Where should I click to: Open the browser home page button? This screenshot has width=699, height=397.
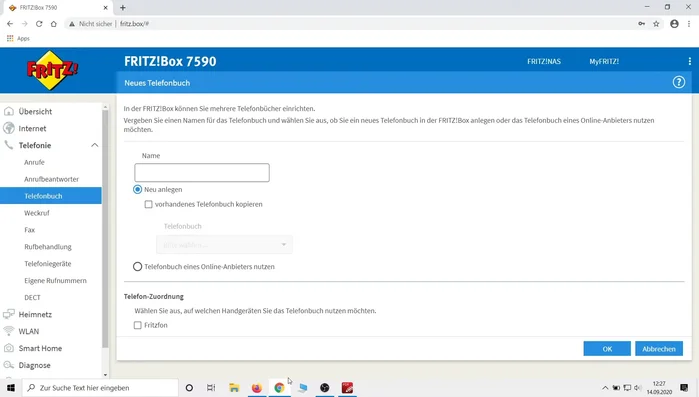click(53, 24)
